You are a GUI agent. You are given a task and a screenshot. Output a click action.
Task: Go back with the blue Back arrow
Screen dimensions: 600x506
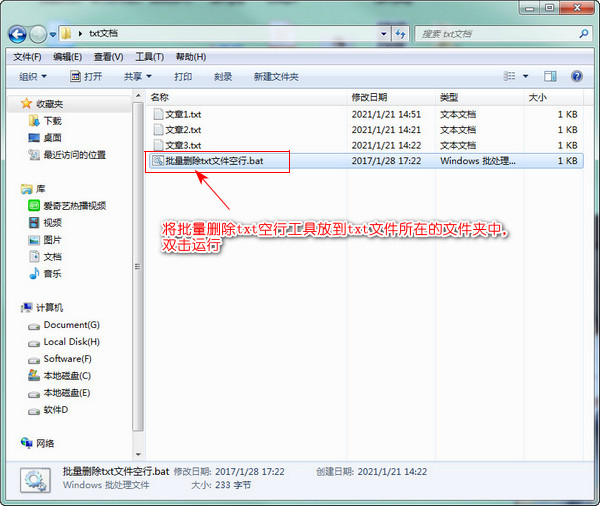click(18, 35)
